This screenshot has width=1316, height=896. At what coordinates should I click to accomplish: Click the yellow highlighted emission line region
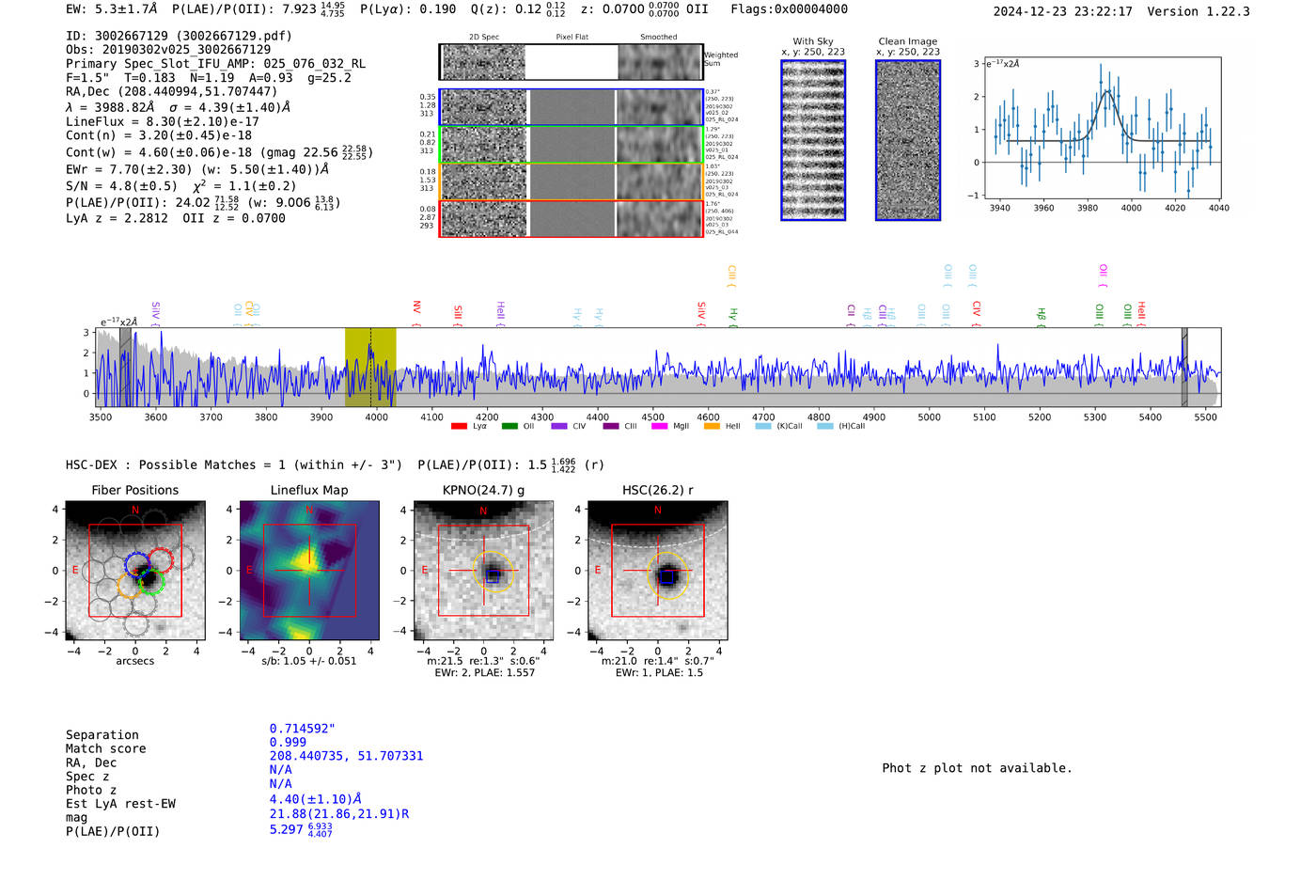tap(370, 367)
